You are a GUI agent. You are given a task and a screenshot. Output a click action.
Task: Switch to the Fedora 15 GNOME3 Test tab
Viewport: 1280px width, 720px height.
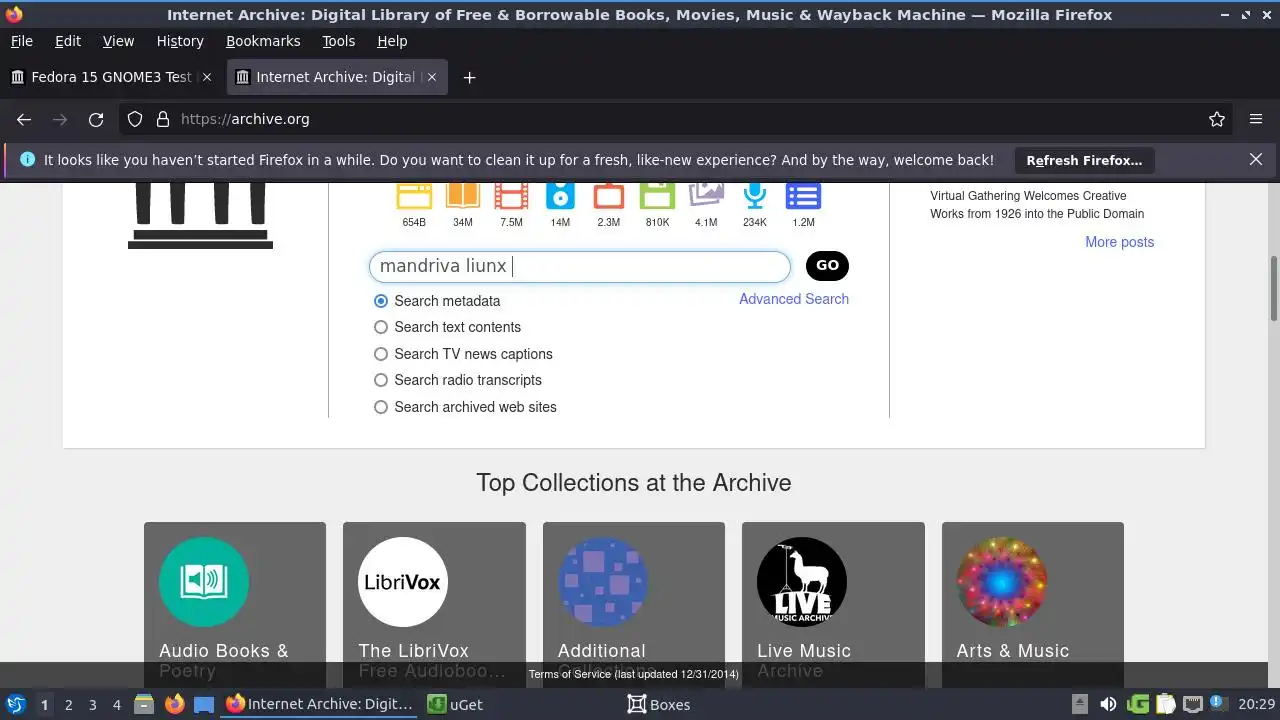point(112,77)
